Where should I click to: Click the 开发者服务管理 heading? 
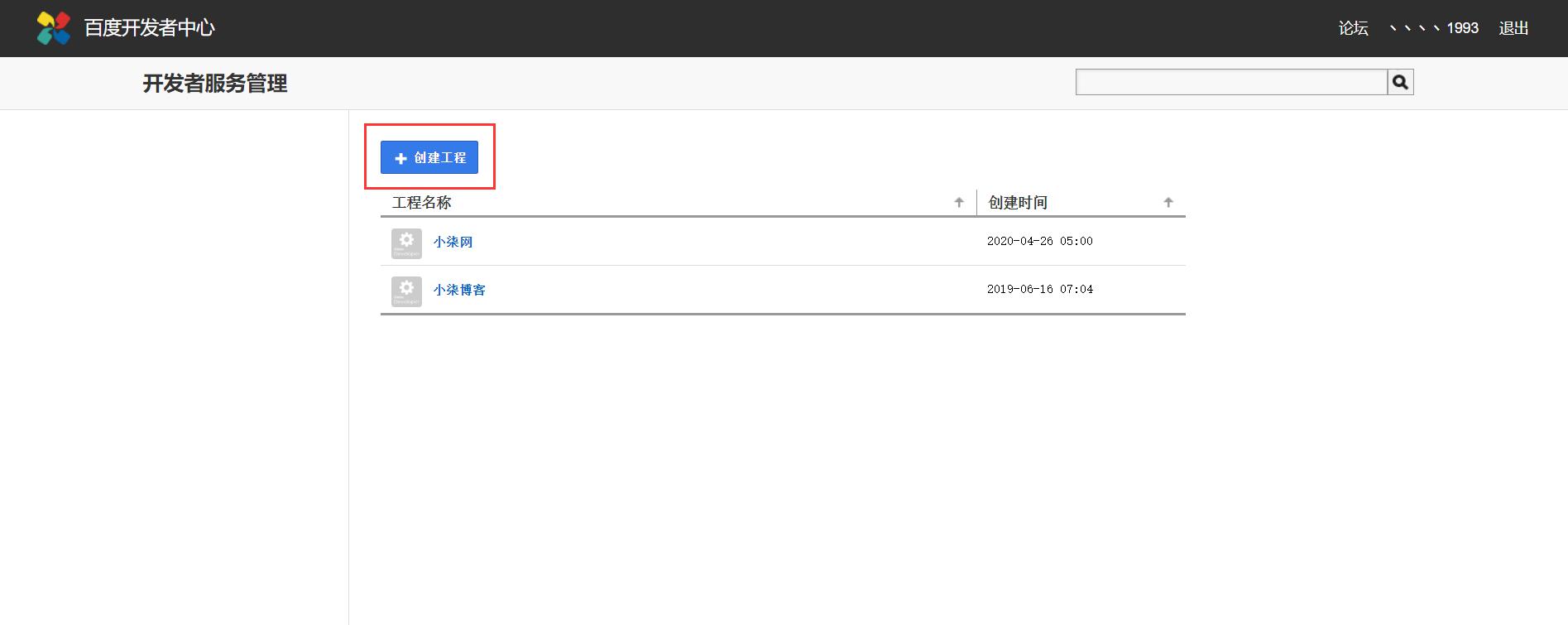click(215, 84)
